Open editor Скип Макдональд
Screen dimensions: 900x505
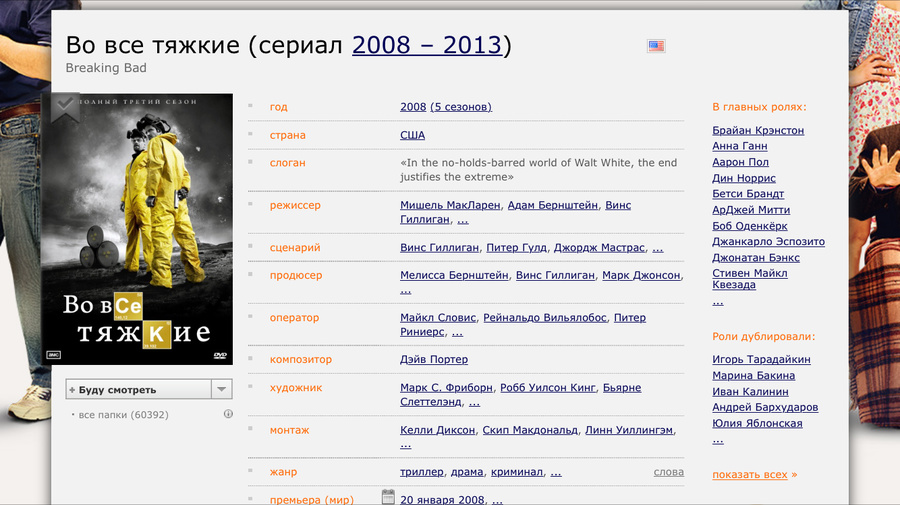pyautogui.click(x=530, y=430)
